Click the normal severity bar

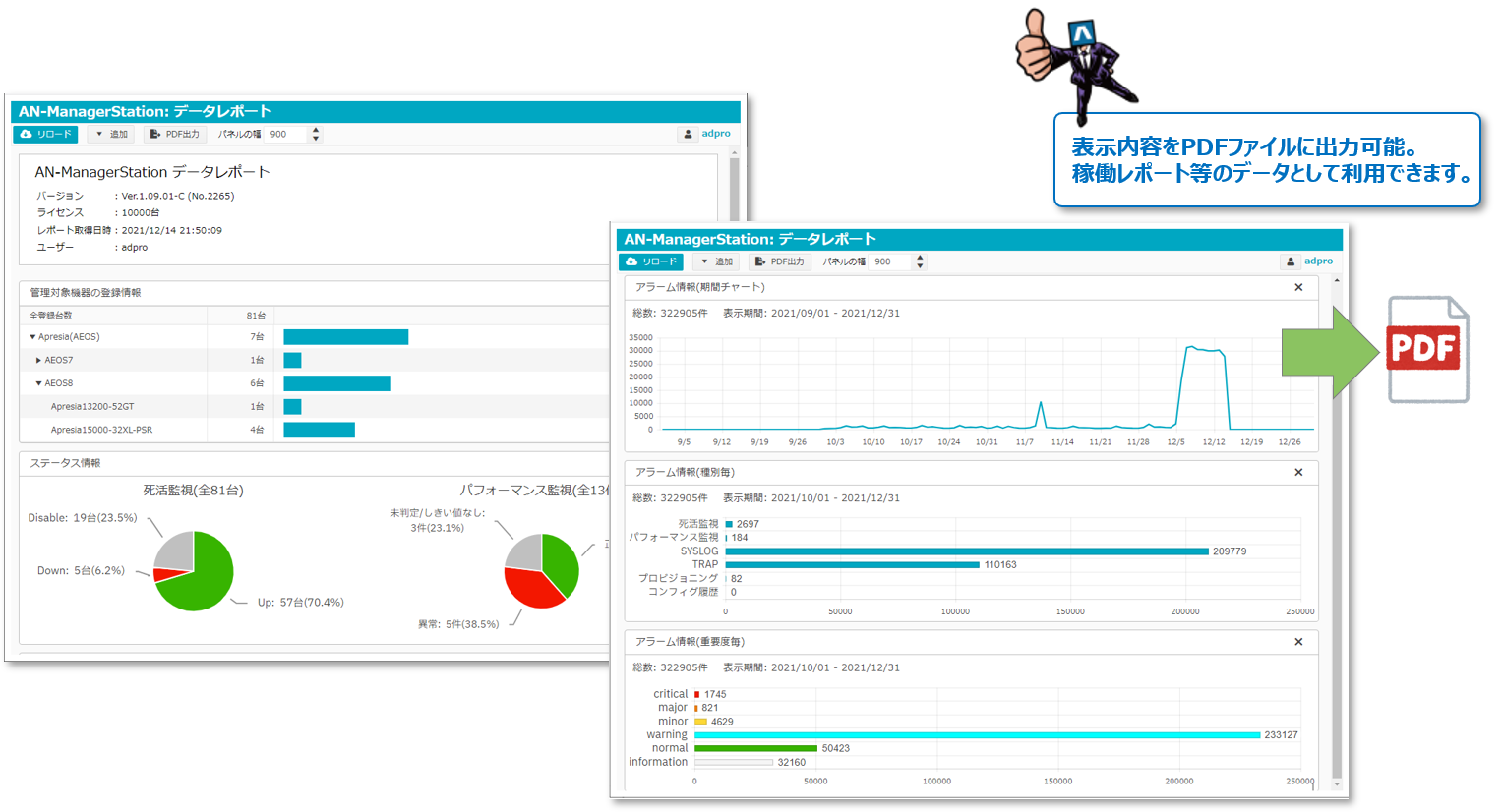point(755,748)
